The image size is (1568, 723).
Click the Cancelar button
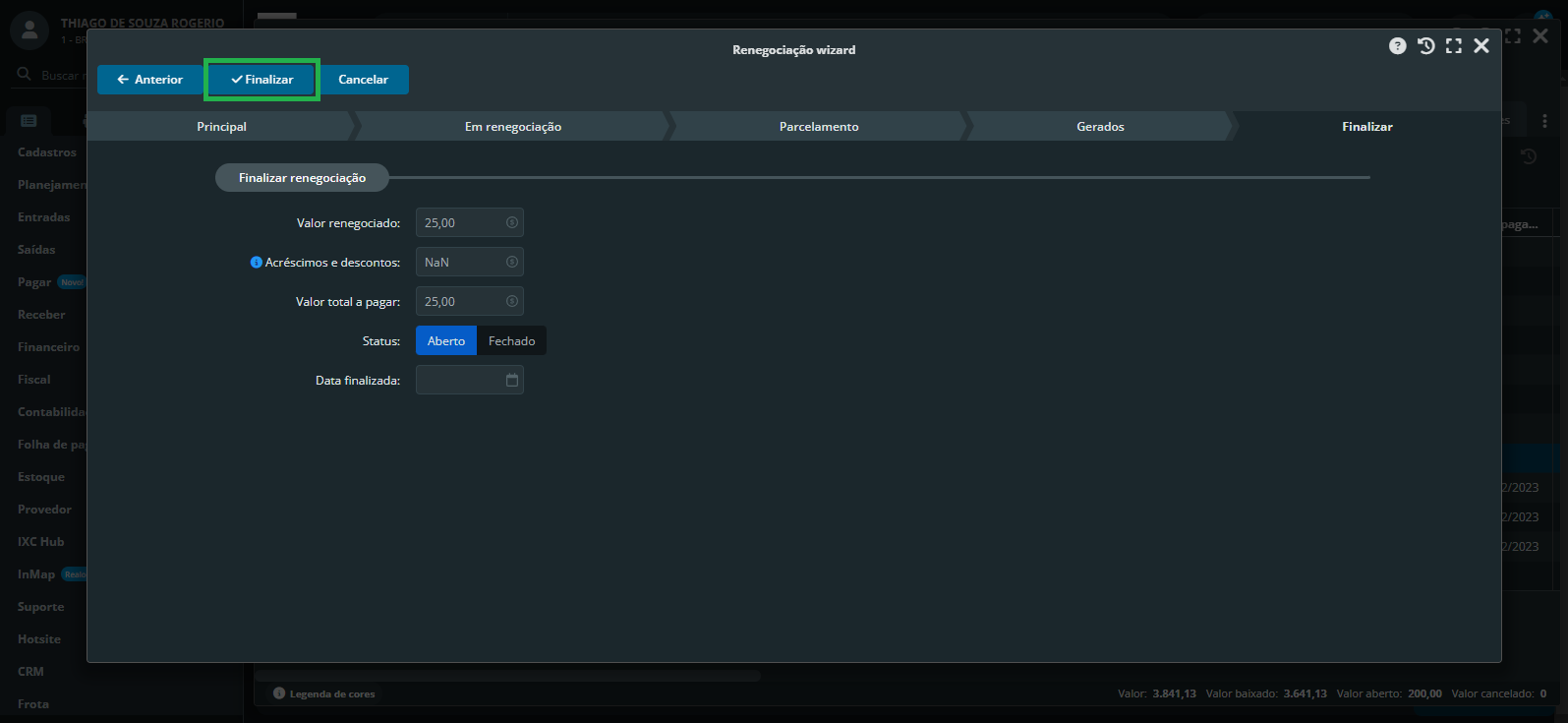pos(363,80)
